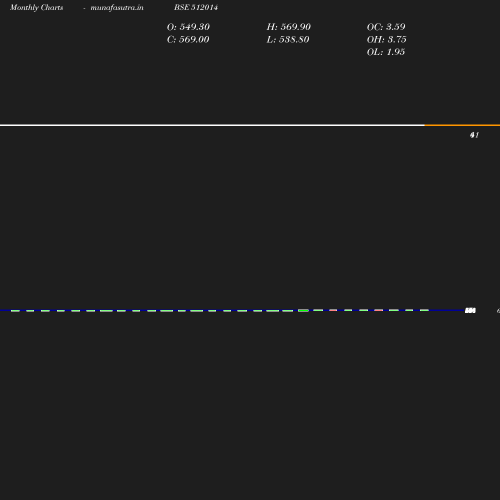Click the first red candle on the line
This screenshot has width=500, height=500.
click(333, 310)
